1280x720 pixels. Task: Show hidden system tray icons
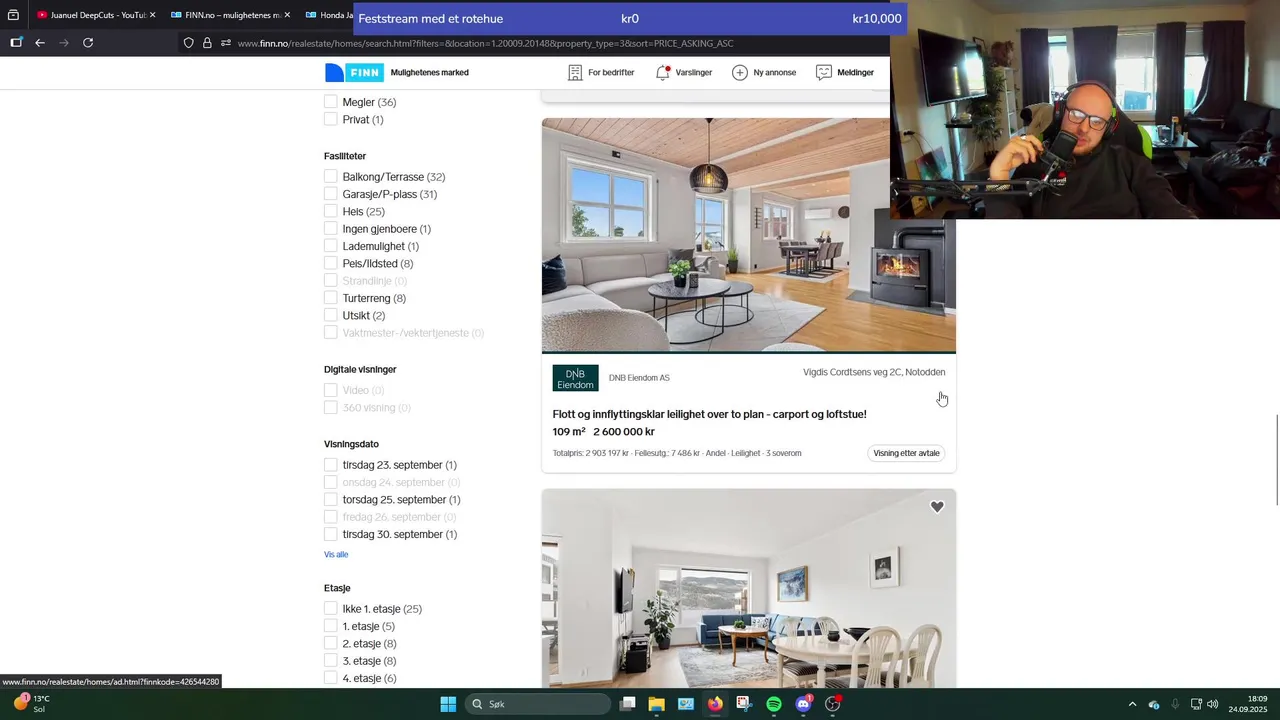pos(1132,704)
